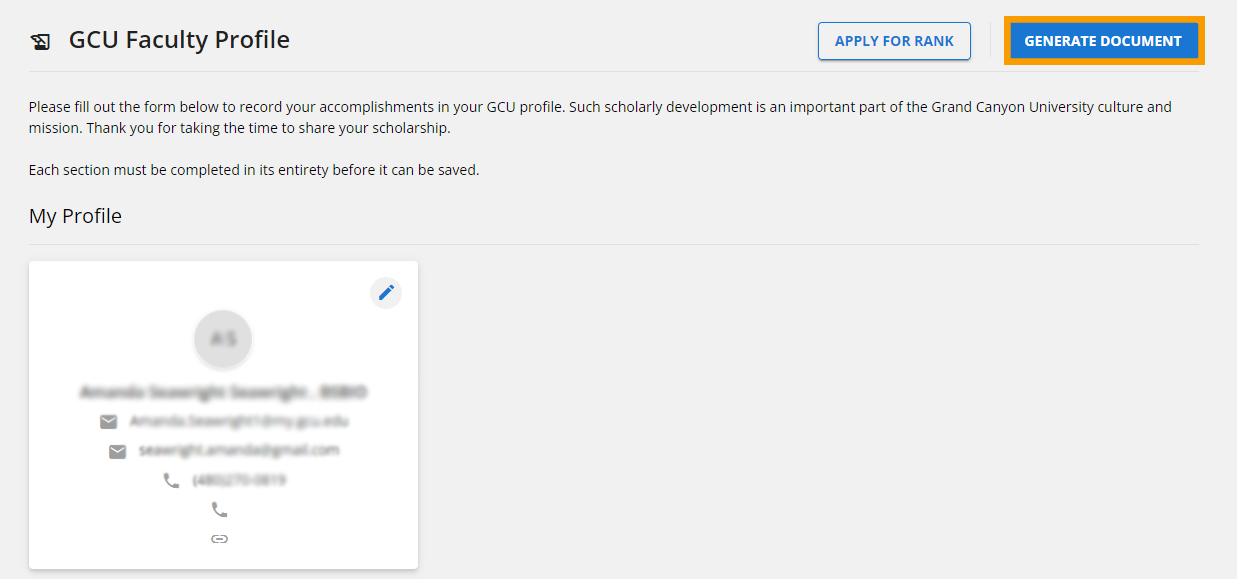1237x579 pixels.
Task: Click the blurred faculty name on profile card
Action: click(224, 391)
